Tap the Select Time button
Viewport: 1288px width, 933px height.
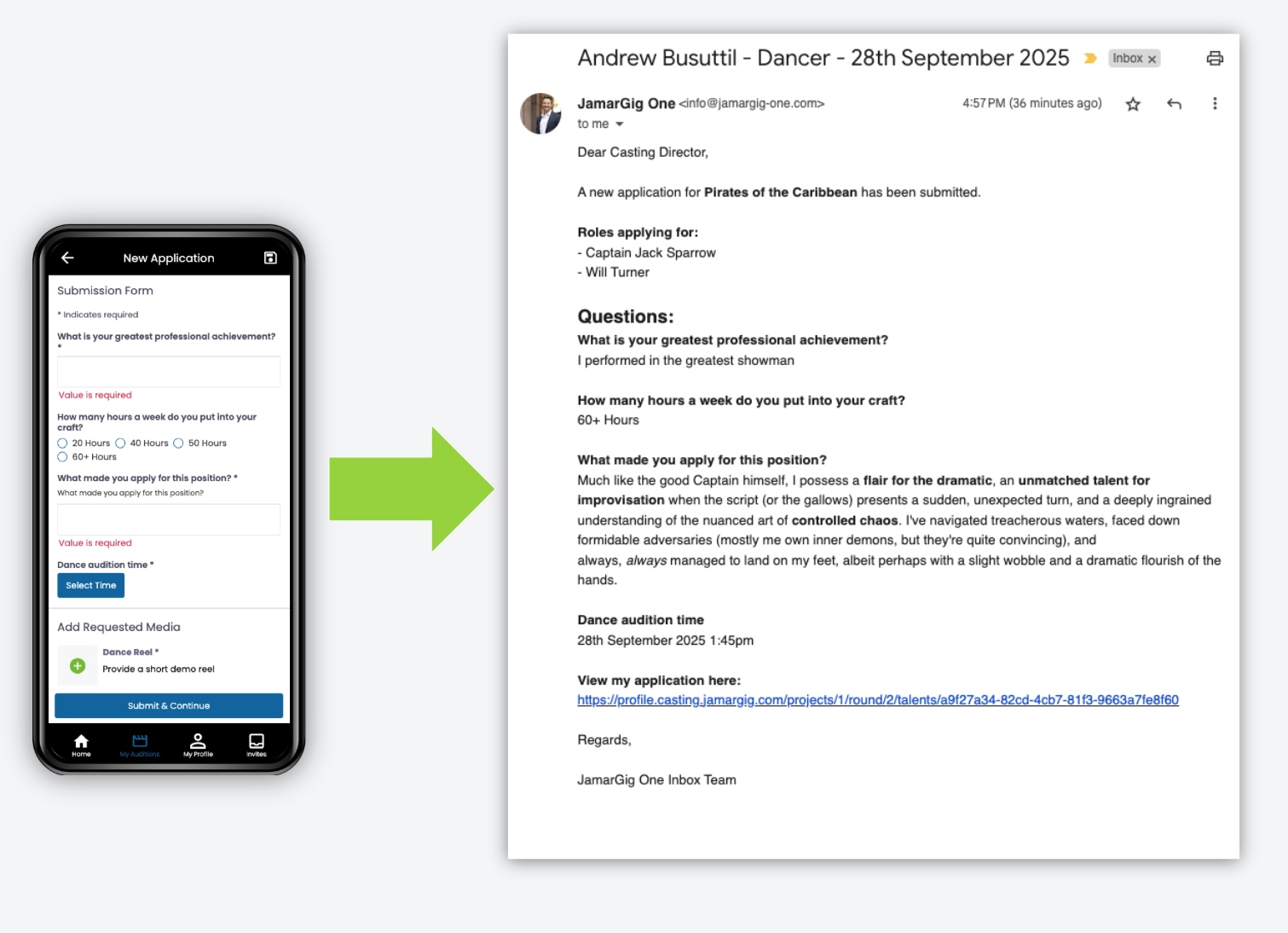click(x=90, y=585)
